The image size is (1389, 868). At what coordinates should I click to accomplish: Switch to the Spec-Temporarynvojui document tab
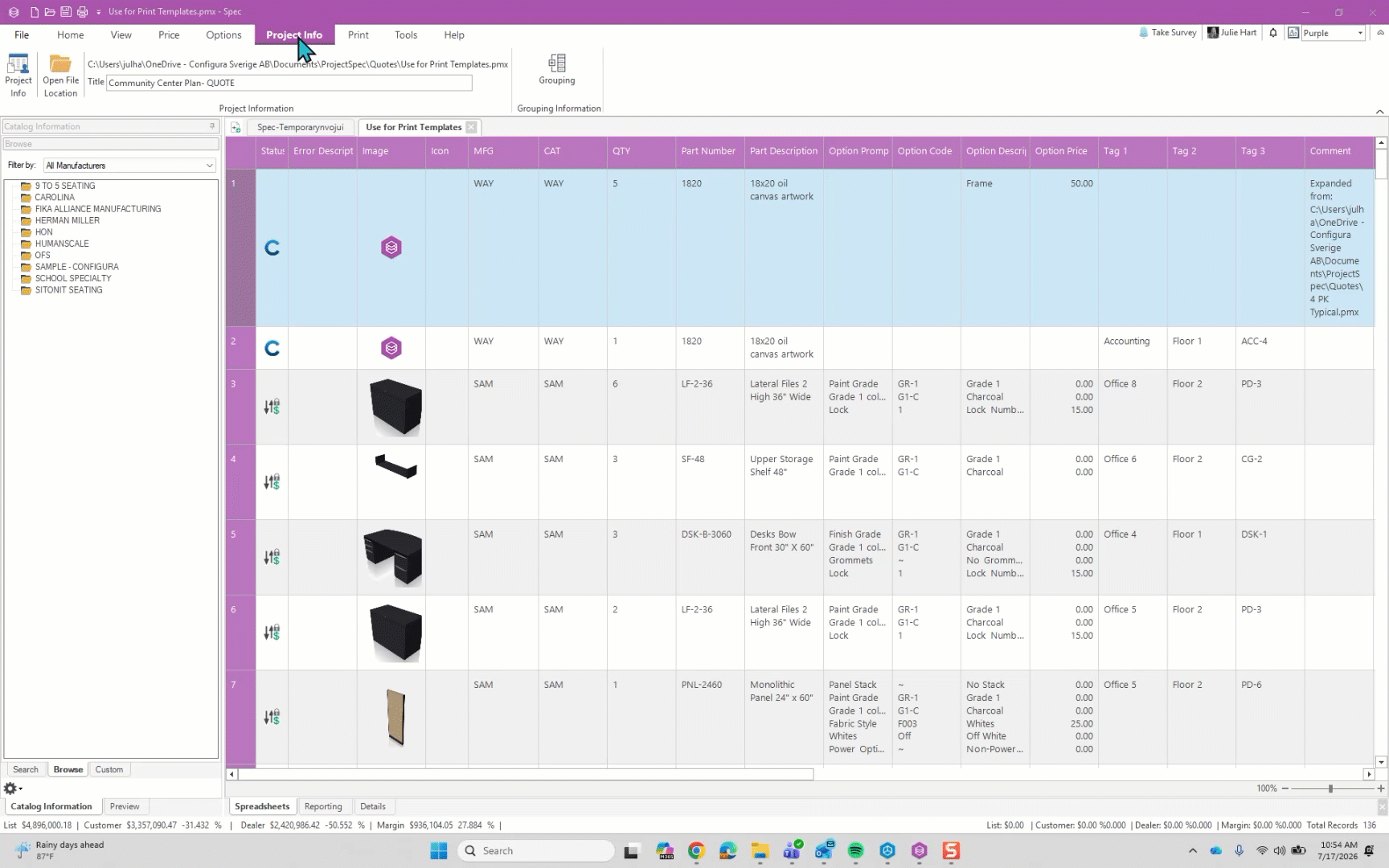pyautogui.click(x=300, y=127)
